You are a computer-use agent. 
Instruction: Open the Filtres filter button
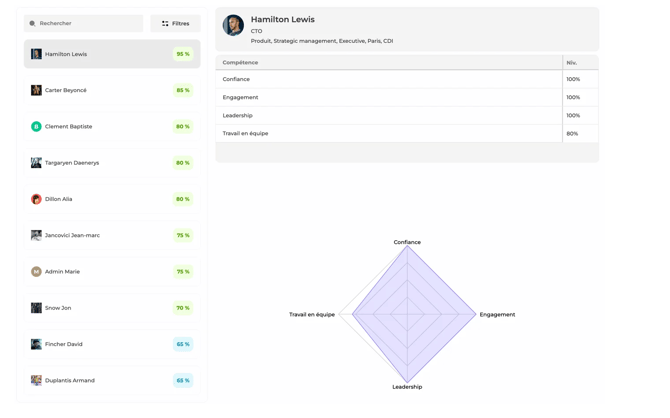coord(175,23)
